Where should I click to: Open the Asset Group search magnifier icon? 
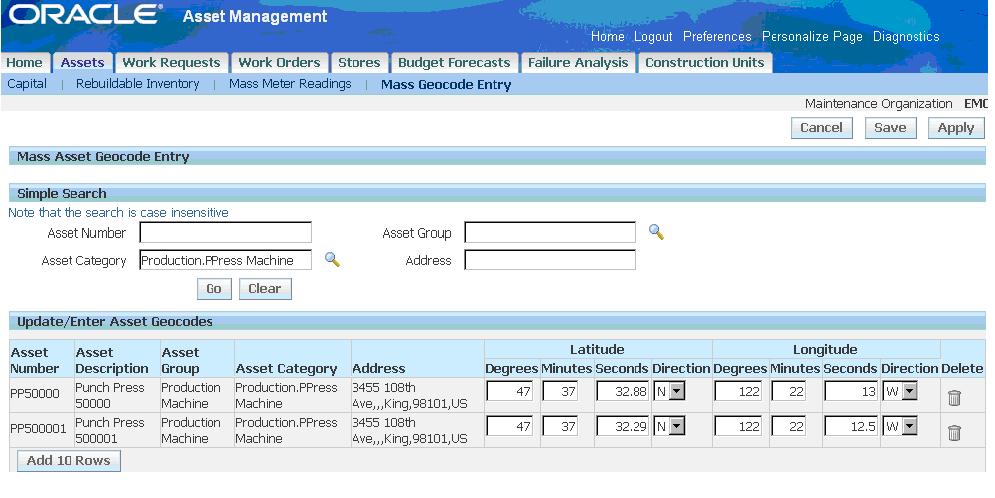(656, 232)
